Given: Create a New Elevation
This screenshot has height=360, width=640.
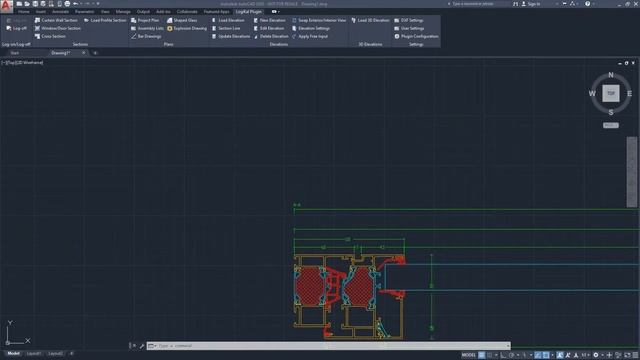Looking at the screenshot, I should [x=269, y=20].
